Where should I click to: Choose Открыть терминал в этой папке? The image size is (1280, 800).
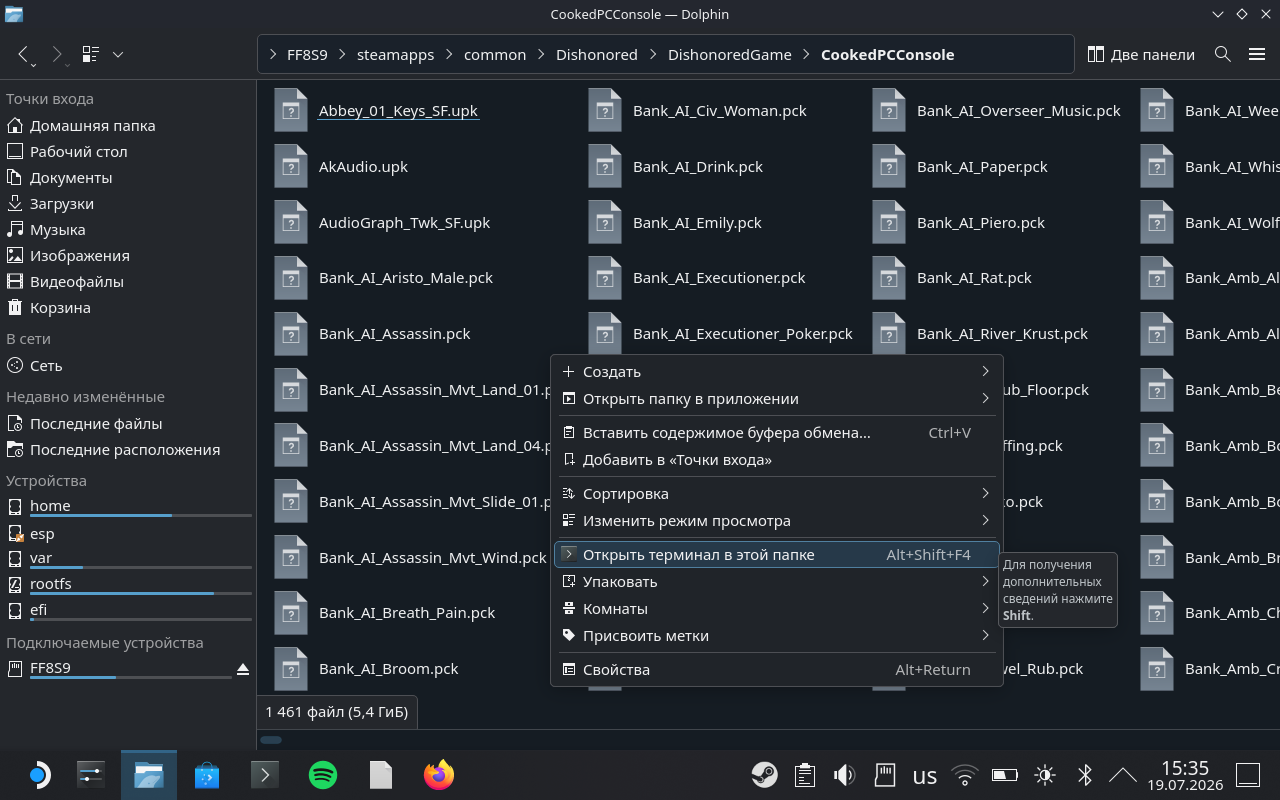(x=777, y=555)
